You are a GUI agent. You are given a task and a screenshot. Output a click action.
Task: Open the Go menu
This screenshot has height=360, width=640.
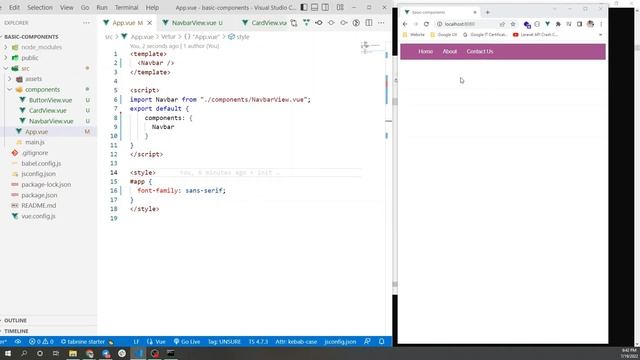pyautogui.click(x=85, y=7)
